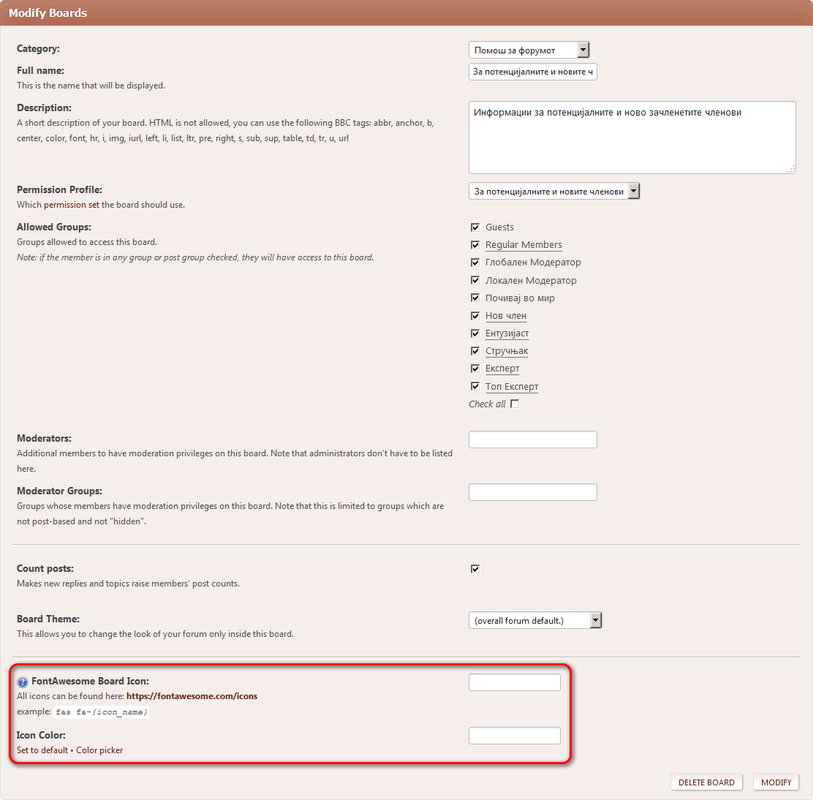
Task: Click the 'fas fa-{icon_name}' example code
Action: (x=102, y=712)
